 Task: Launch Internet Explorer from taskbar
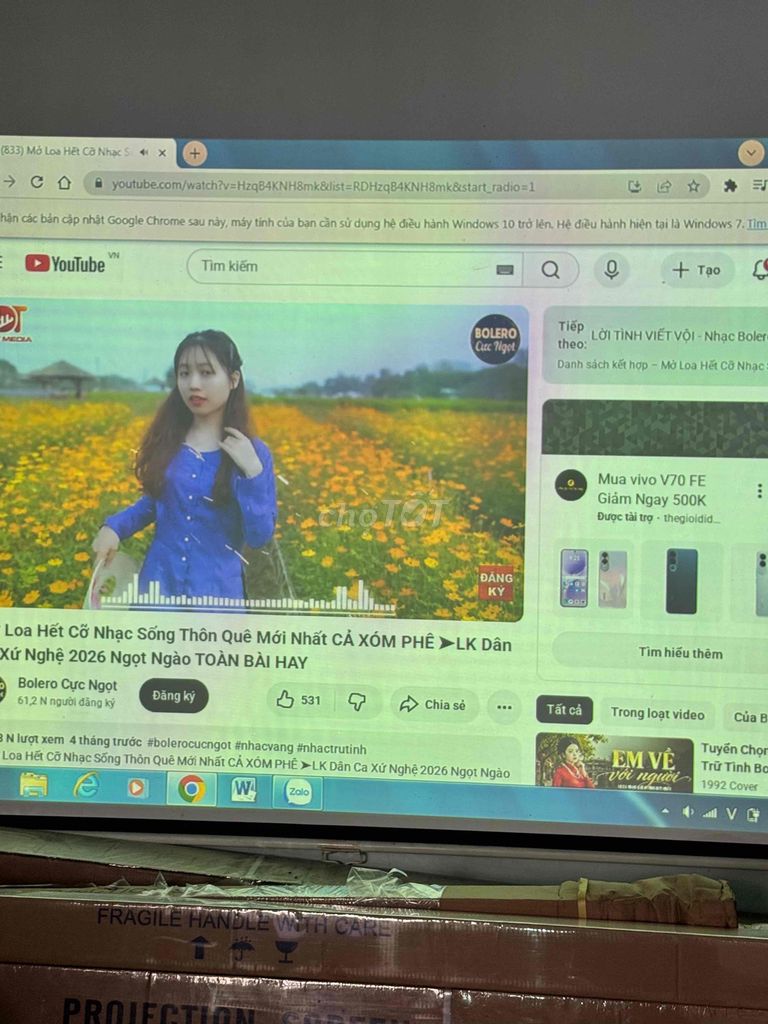point(86,786)
